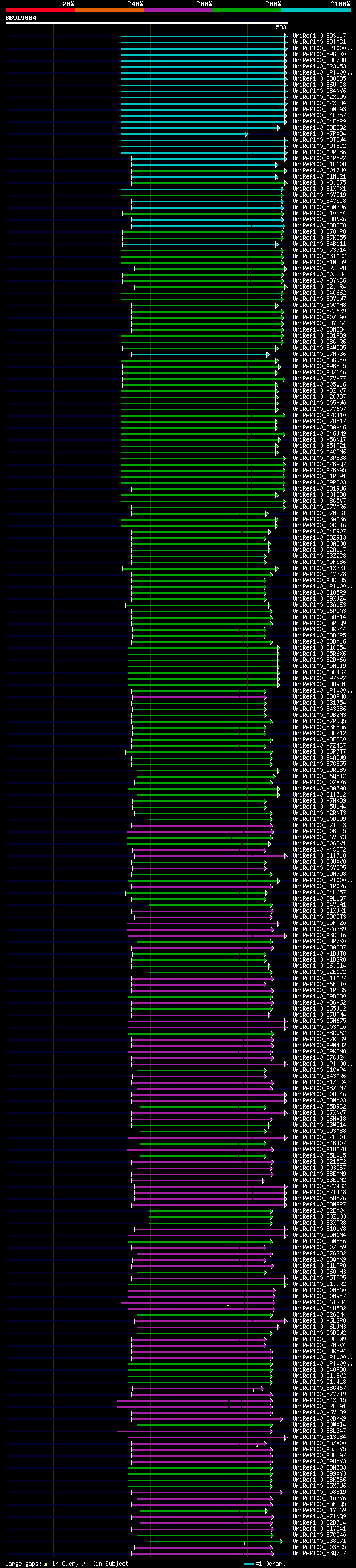
Task: Click hit label UniRef100_P73714
Action: [319, 250]
